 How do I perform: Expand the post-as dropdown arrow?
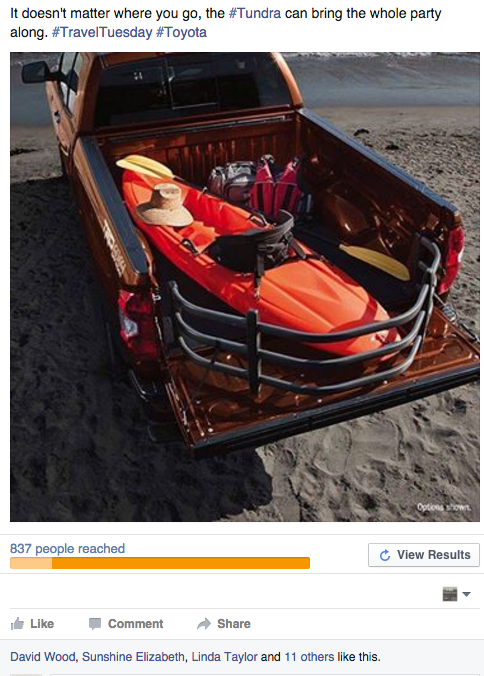[466, 594]
